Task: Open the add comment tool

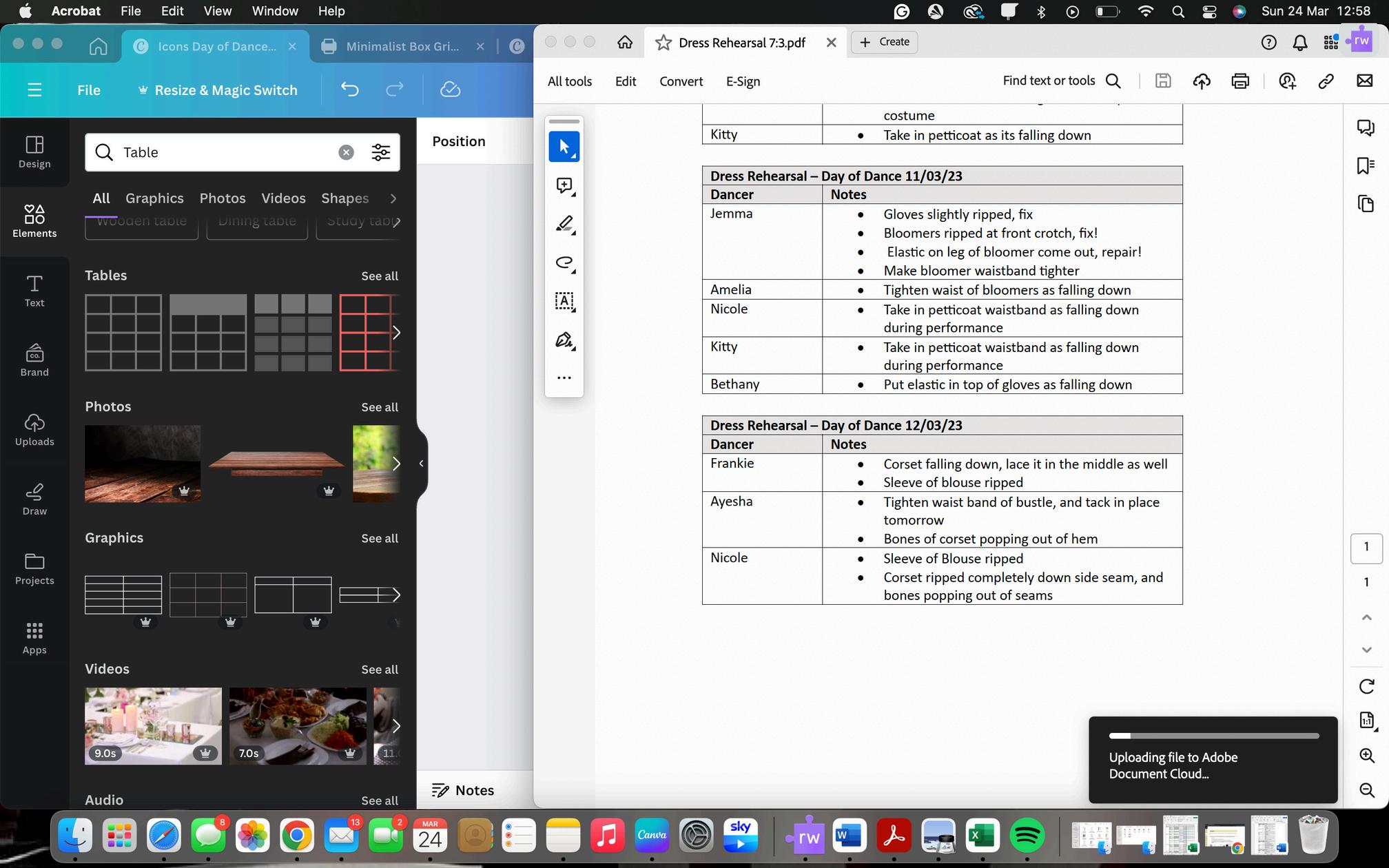Action: click(x=564, y=185)
